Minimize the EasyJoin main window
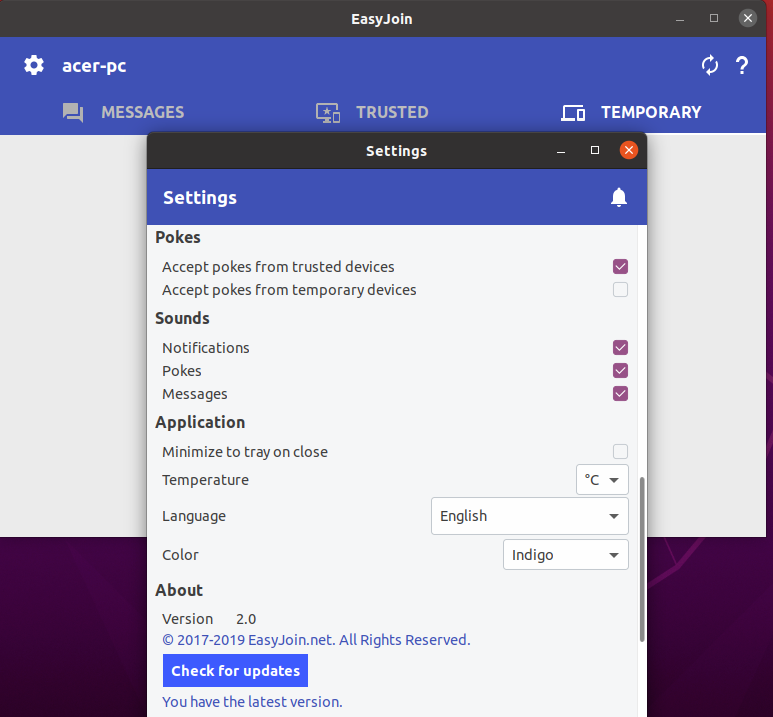The height and width of the screenshot is (717, 773). [x=680, y=19]
